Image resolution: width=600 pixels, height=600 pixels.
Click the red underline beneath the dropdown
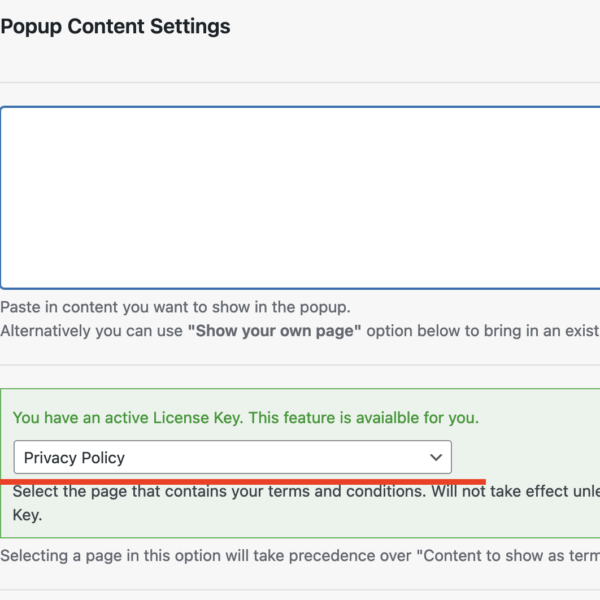pyautogui.click(x=243, y=482)
